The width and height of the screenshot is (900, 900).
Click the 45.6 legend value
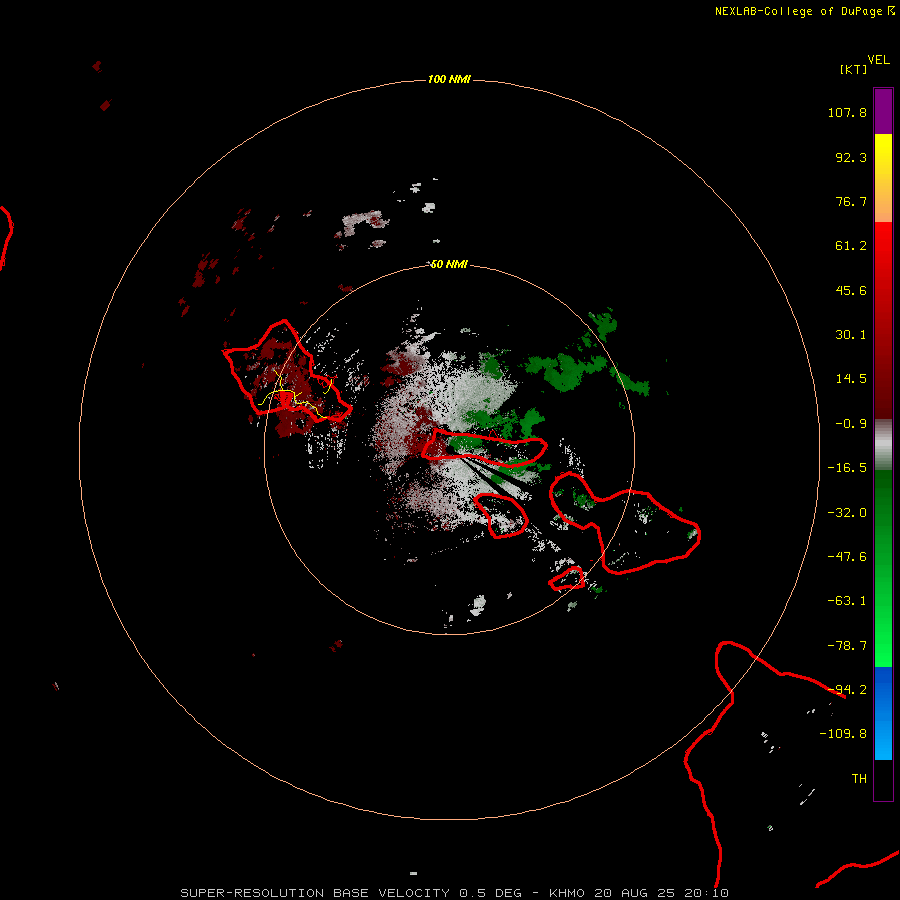coord(851,290)
